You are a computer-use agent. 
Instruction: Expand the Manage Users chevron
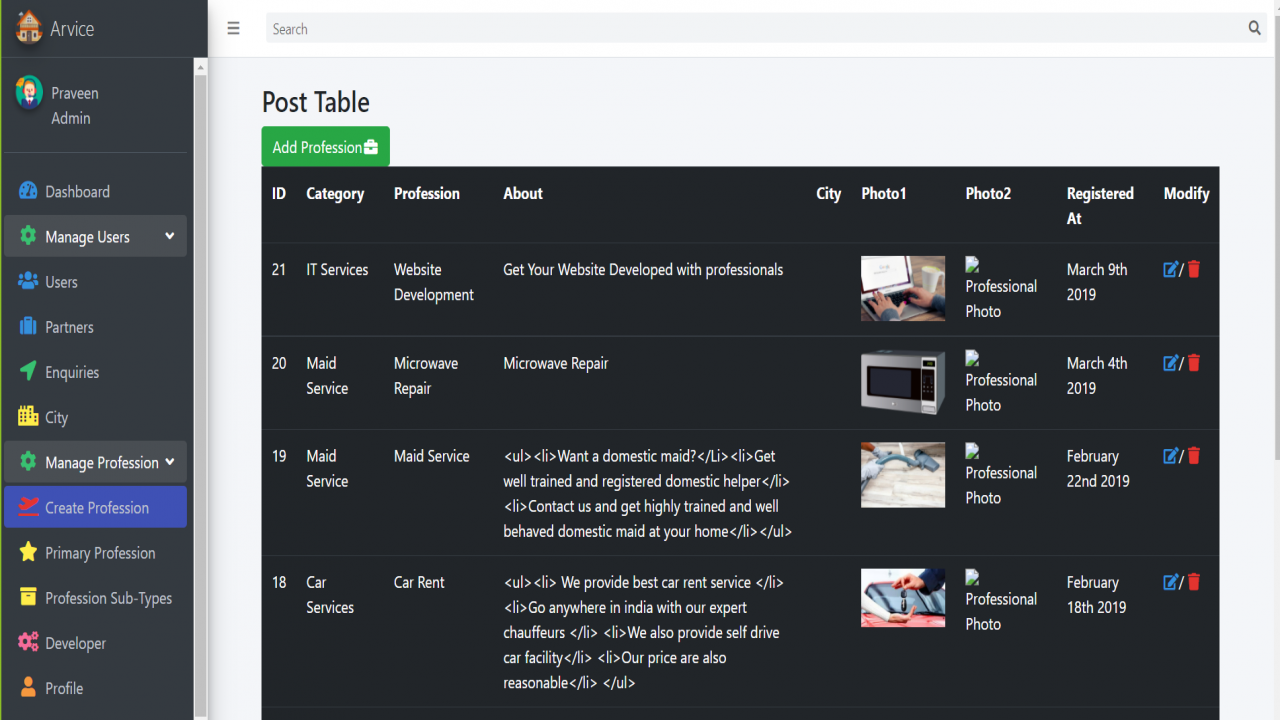(169, 236)
